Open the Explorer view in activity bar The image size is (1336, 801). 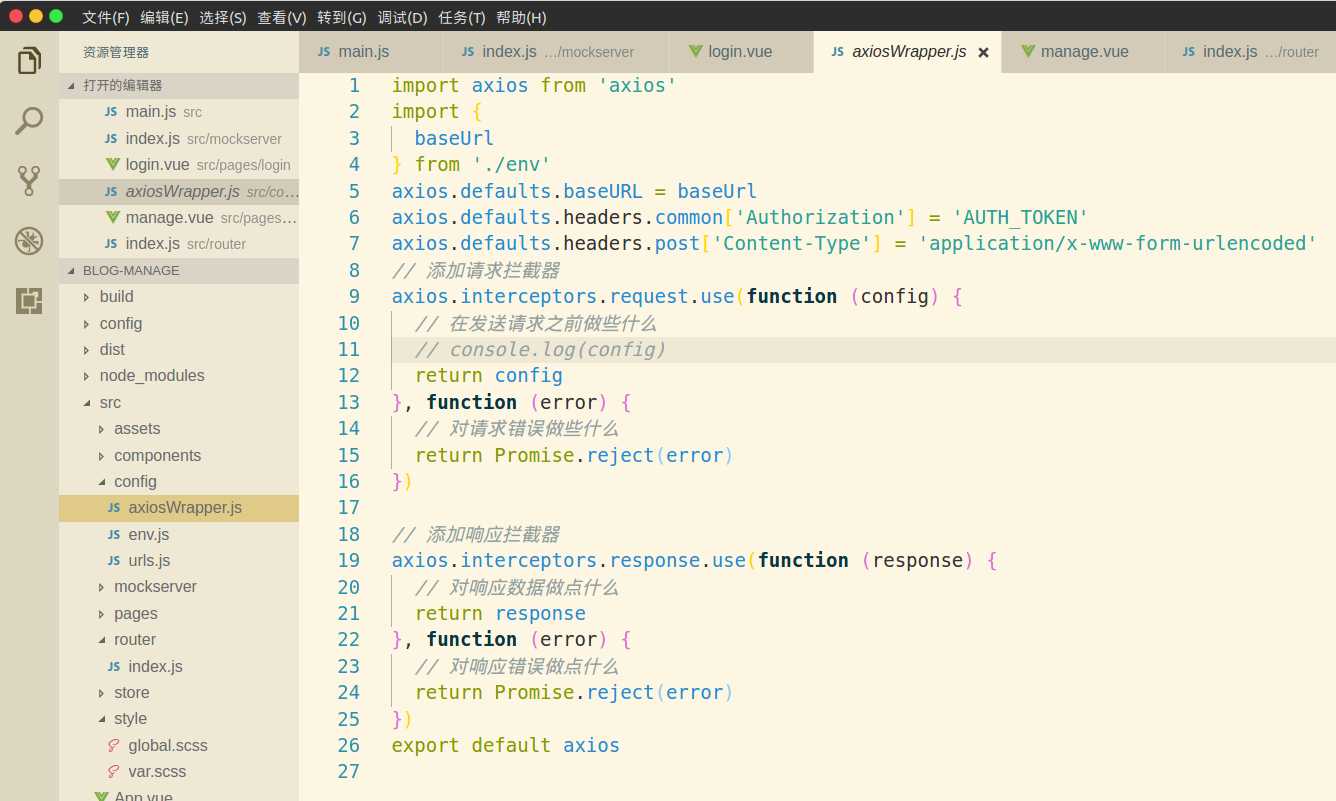point(29,61)
